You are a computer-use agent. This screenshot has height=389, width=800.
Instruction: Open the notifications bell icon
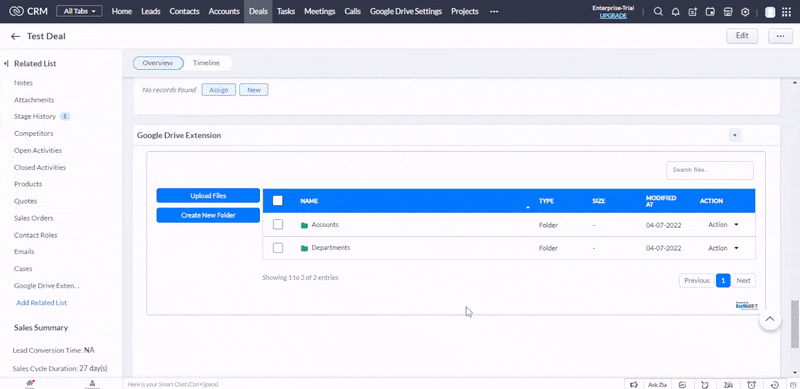pyautogui.click(x=676, y=12)
